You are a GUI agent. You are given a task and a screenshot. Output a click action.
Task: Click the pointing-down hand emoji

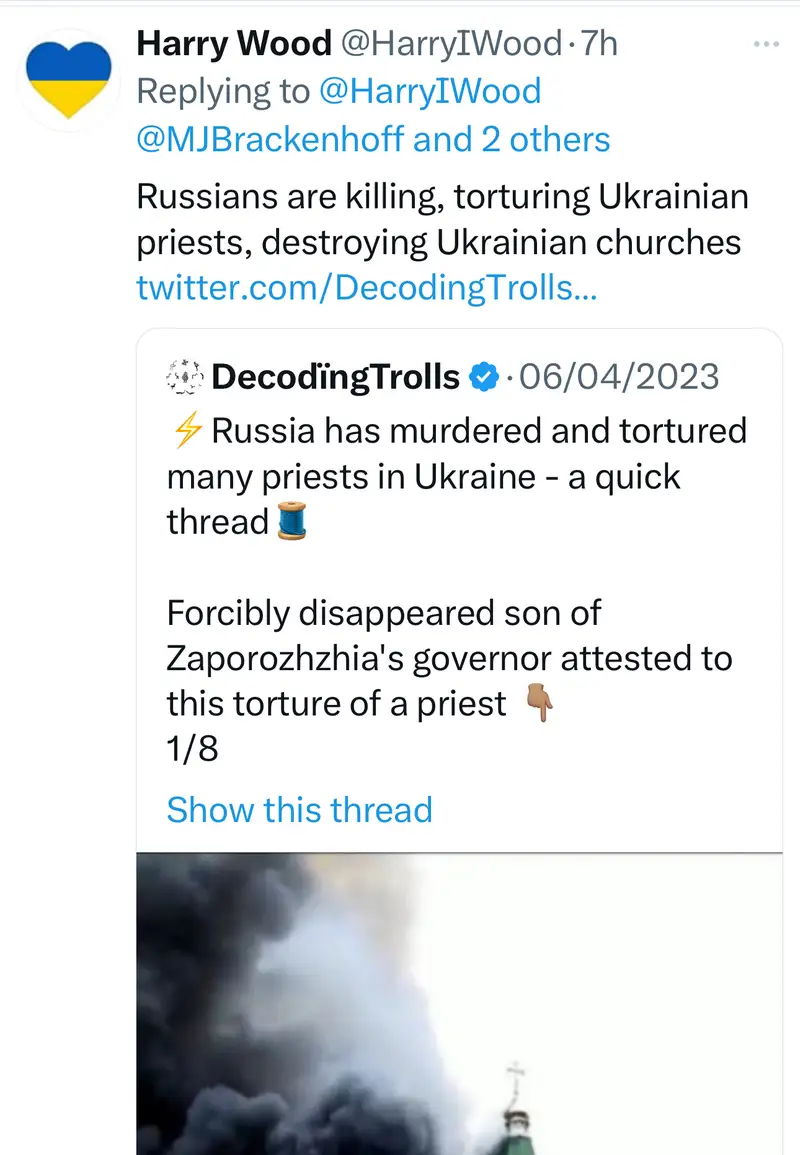540,705
